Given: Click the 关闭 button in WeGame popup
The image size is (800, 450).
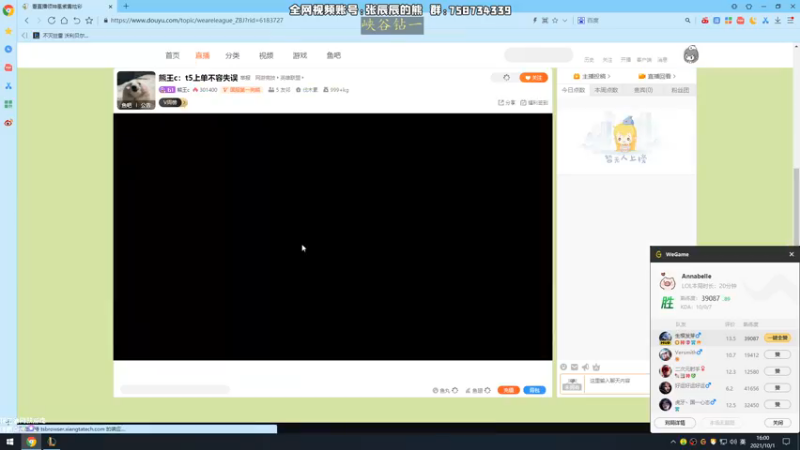Looking at the screenshot, I should [x=777, y=422].
